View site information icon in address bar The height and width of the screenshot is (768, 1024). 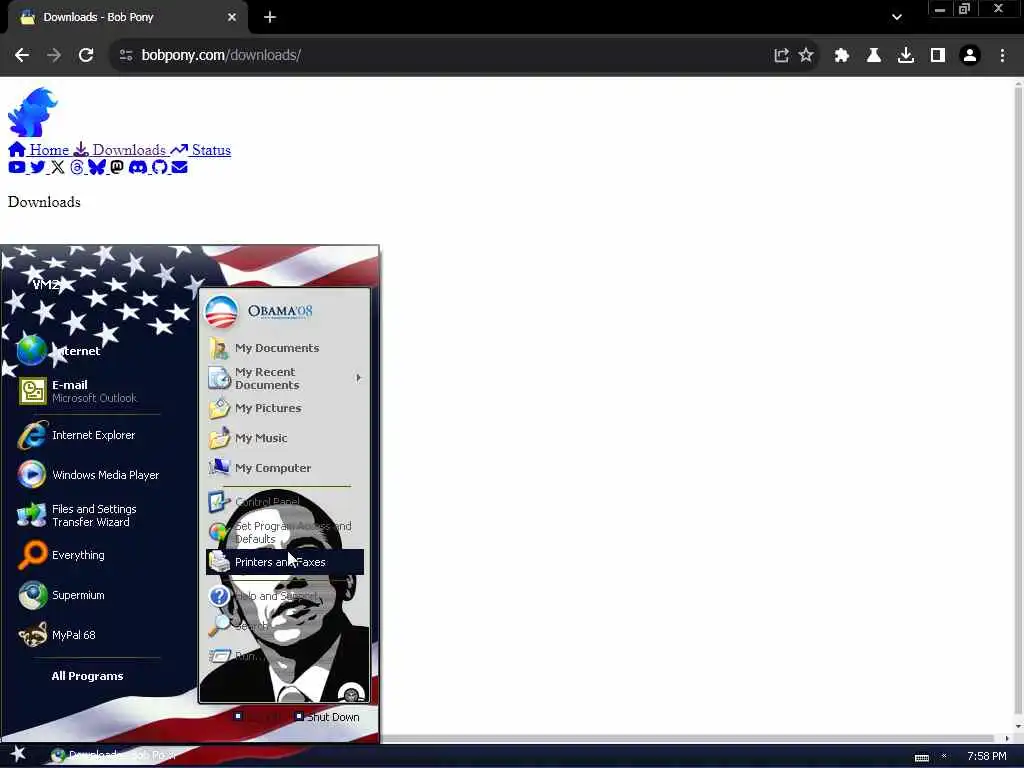(x=126, y=55)
